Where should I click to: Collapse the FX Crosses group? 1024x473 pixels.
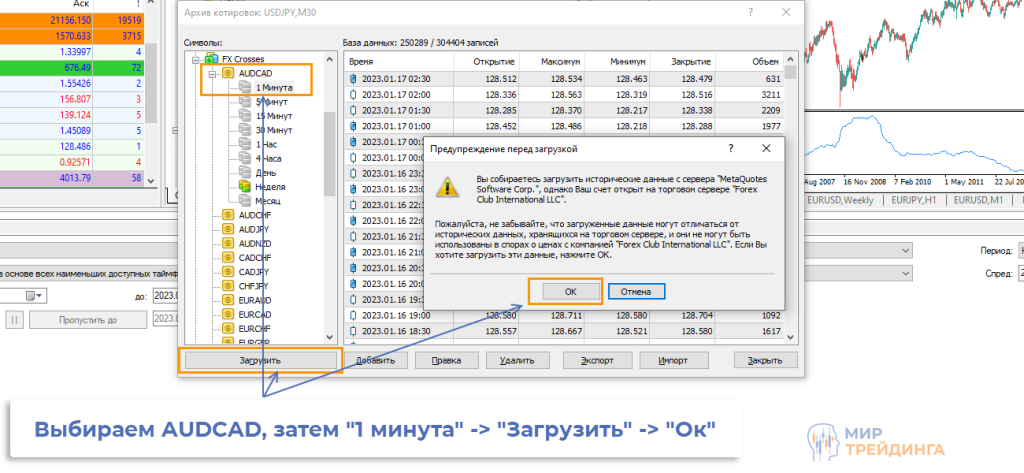click(198, 59)
